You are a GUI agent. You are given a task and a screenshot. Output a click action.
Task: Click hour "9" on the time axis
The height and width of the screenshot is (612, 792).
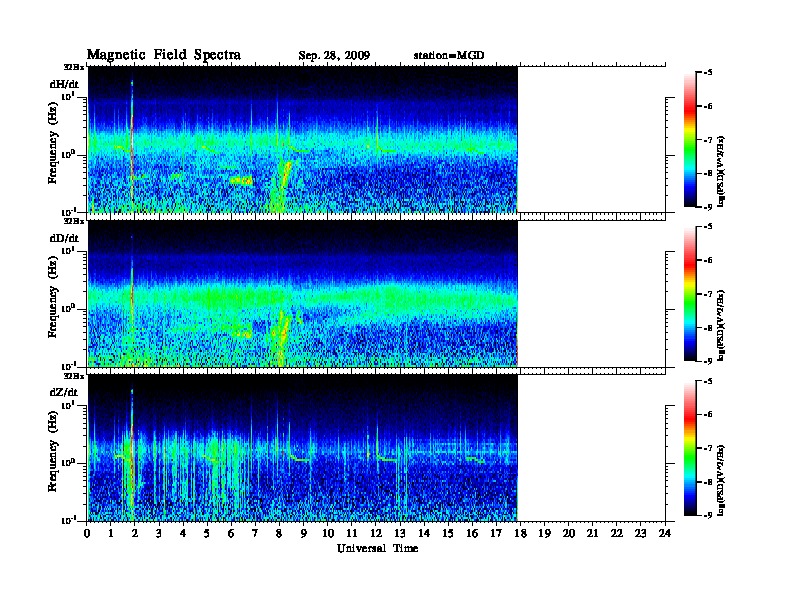point(304,534)
